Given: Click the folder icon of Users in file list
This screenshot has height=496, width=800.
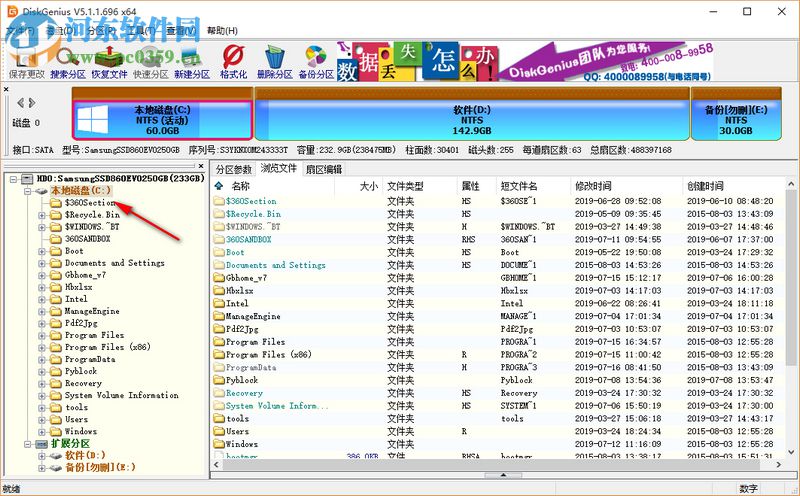Looking at the screenshot, I should (219, 431).
